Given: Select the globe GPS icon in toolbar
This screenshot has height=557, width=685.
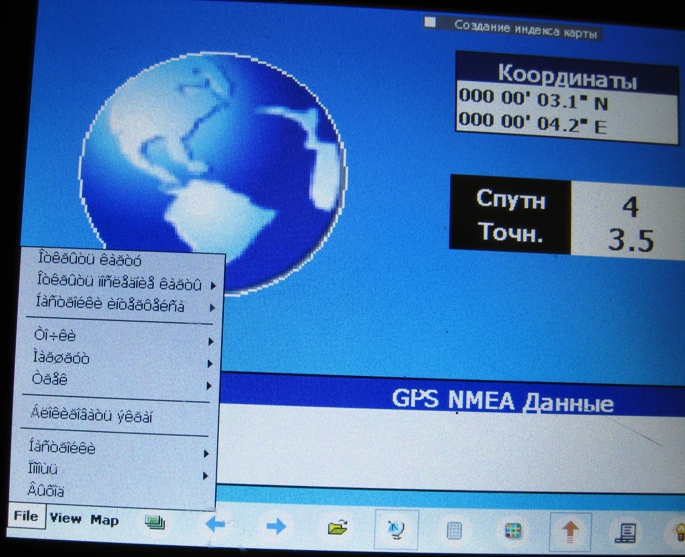Looking at the screenshot, I should point(394,527).
